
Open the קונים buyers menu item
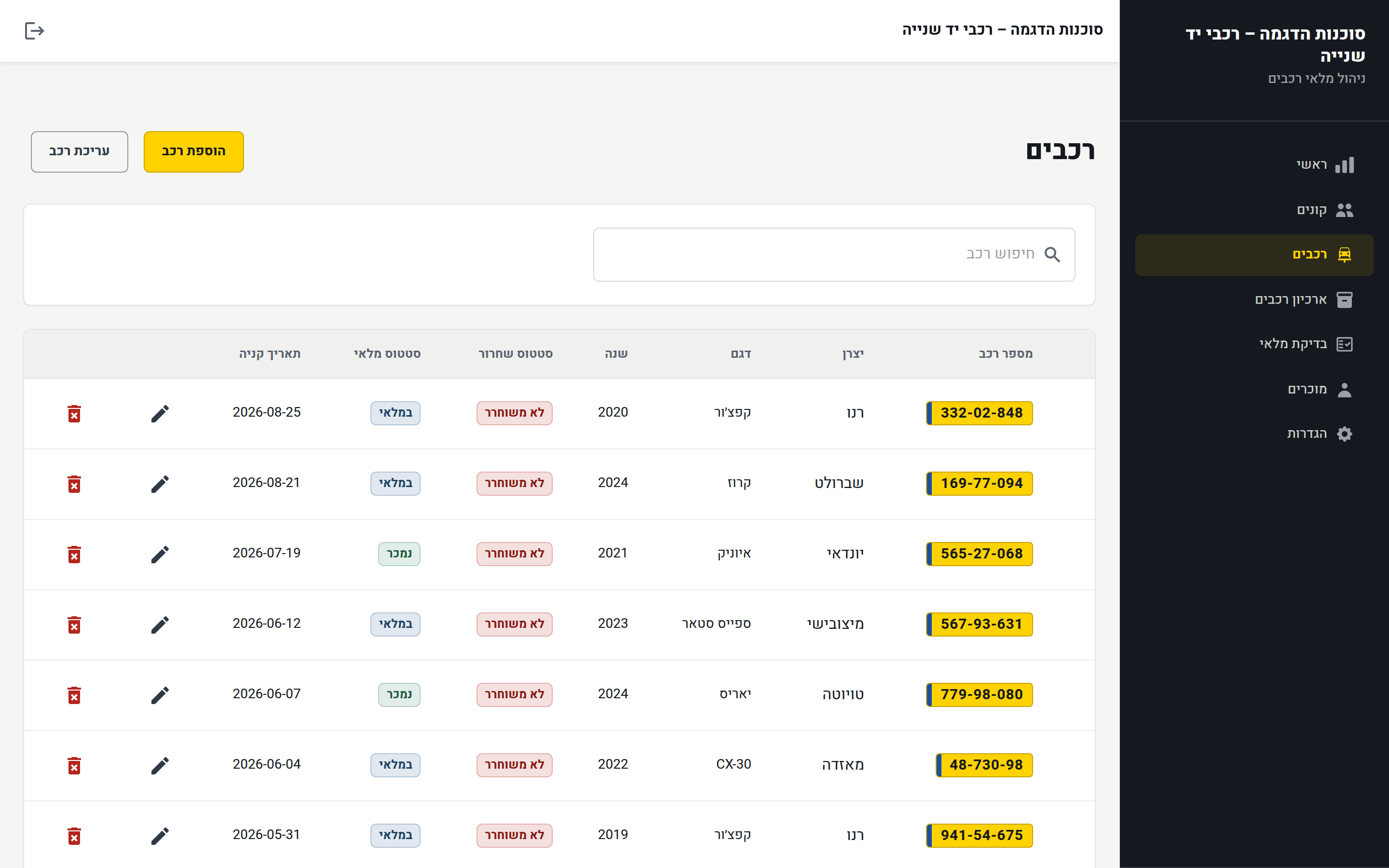click(1254, 210)
